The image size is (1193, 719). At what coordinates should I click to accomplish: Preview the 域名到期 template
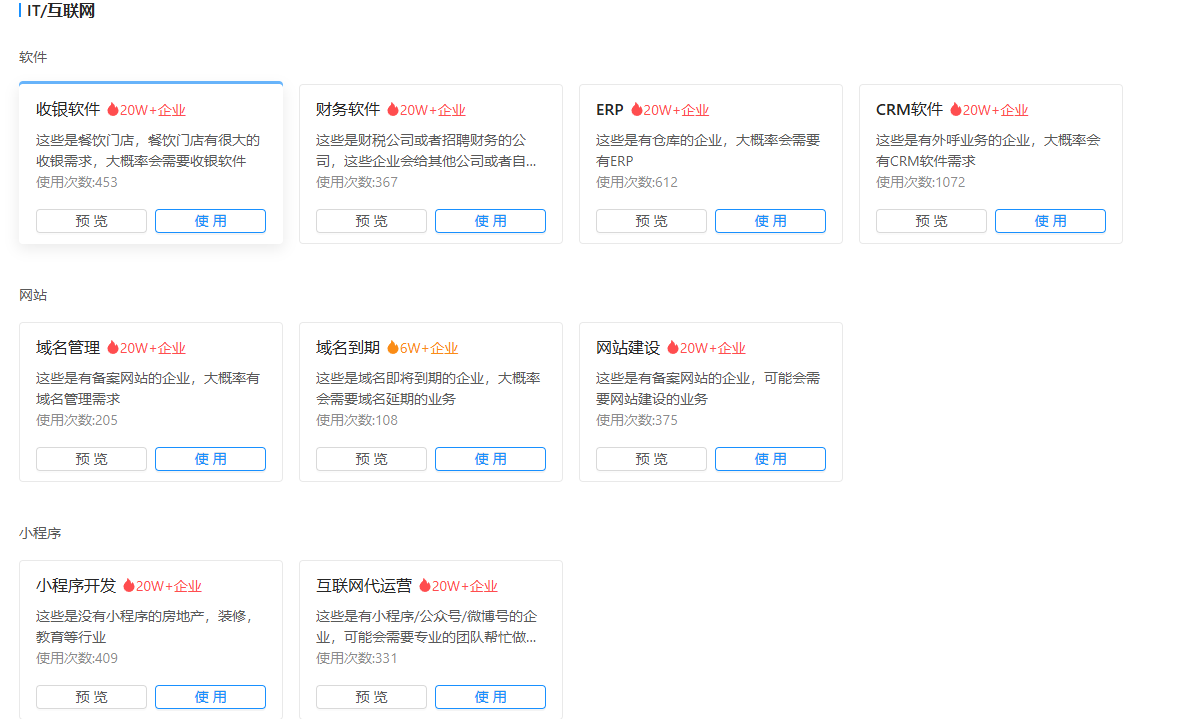[x=371, y=459]
